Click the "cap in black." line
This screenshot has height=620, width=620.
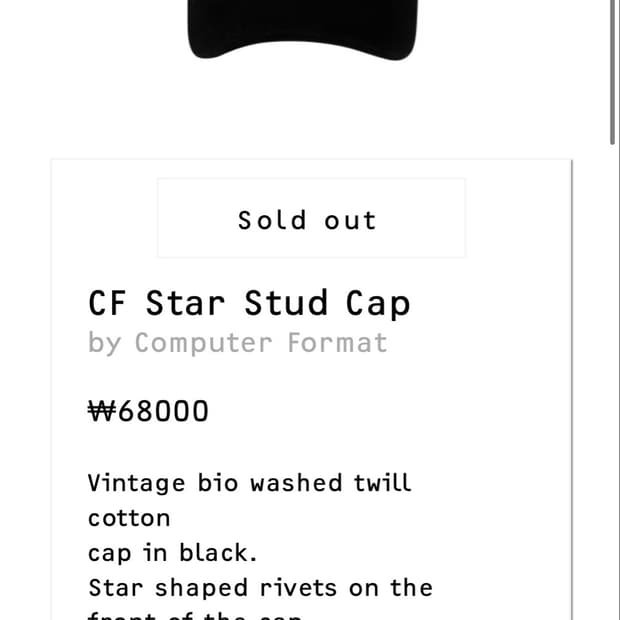click(x=173, y=553)
